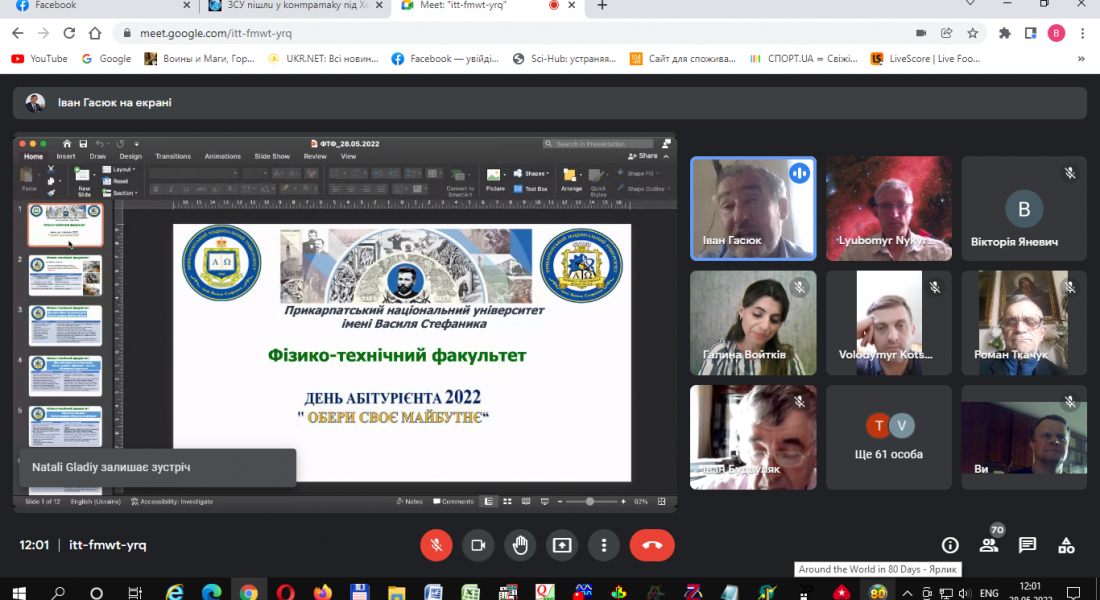
Task: Bookmark this page with the star icon
Action: (x=972, y=33)
